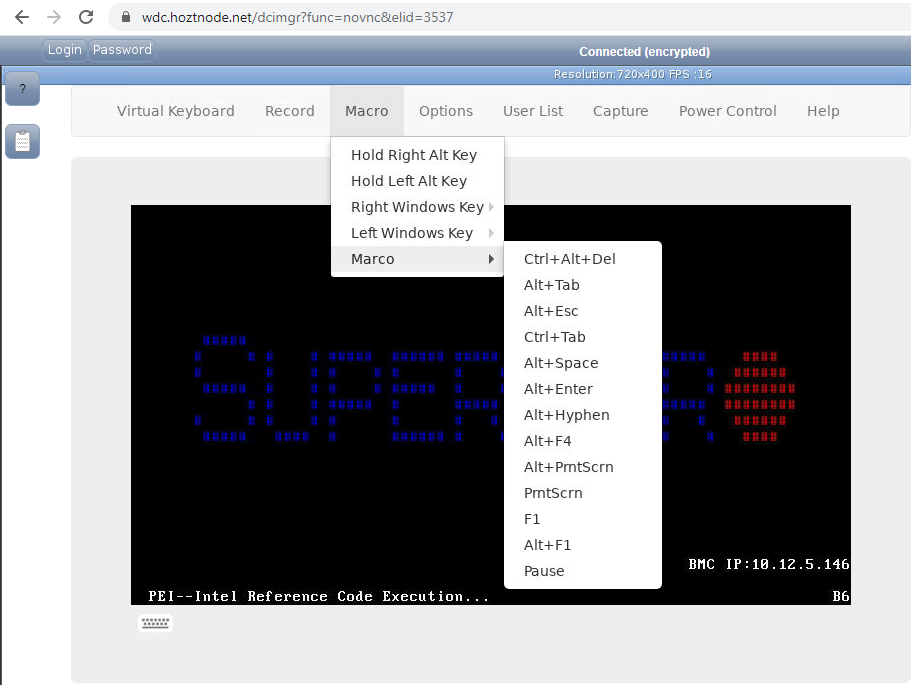Click the browser forward arrow
911x685 pixels.
pyautogui.click(x=54, y=17)
